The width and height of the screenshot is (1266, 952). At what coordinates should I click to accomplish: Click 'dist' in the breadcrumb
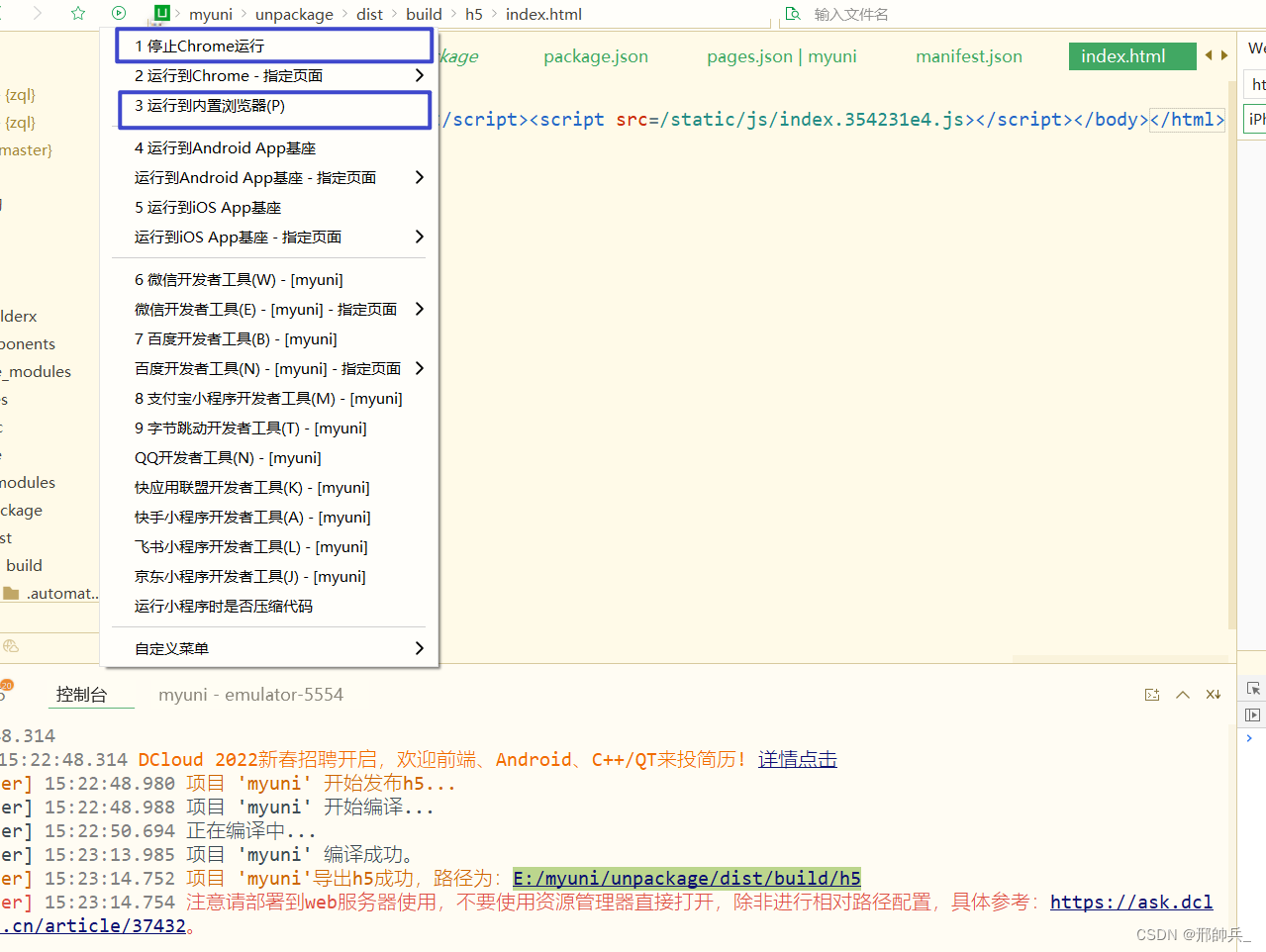[369, 14]
